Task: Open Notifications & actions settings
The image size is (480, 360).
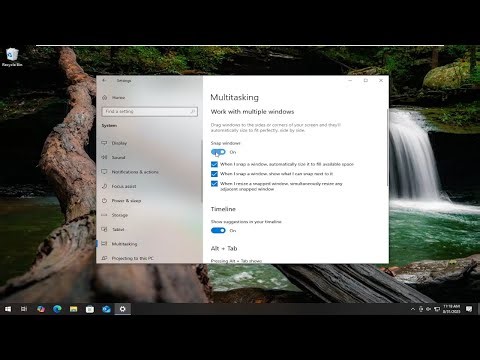Action: pyautogui.click(x=135, y=172)
